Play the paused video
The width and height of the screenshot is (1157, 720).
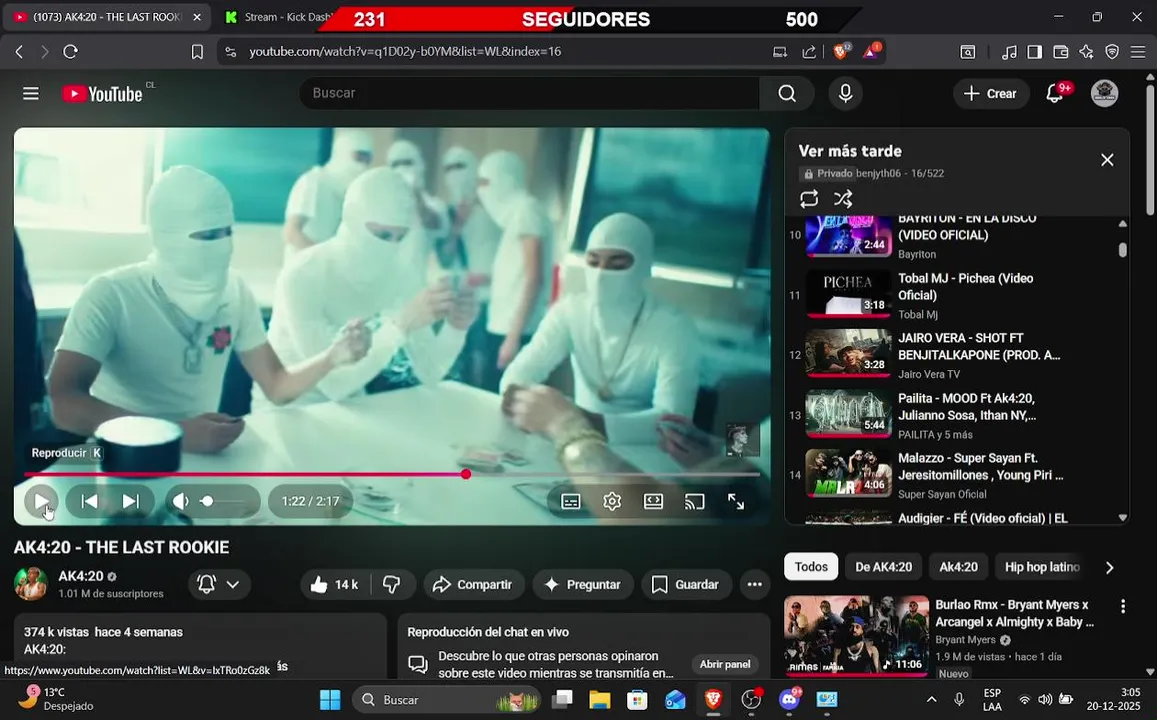(x=41, y=502)
